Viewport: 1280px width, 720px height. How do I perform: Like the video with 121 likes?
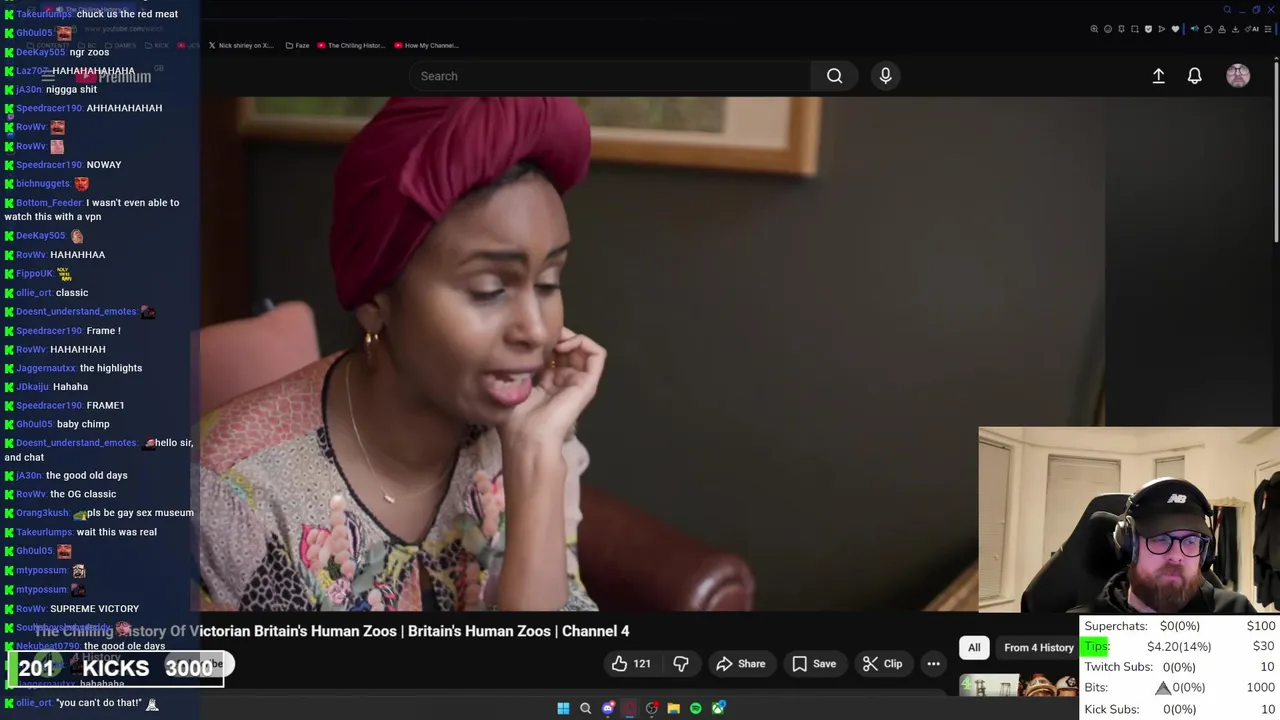[631, 664]
